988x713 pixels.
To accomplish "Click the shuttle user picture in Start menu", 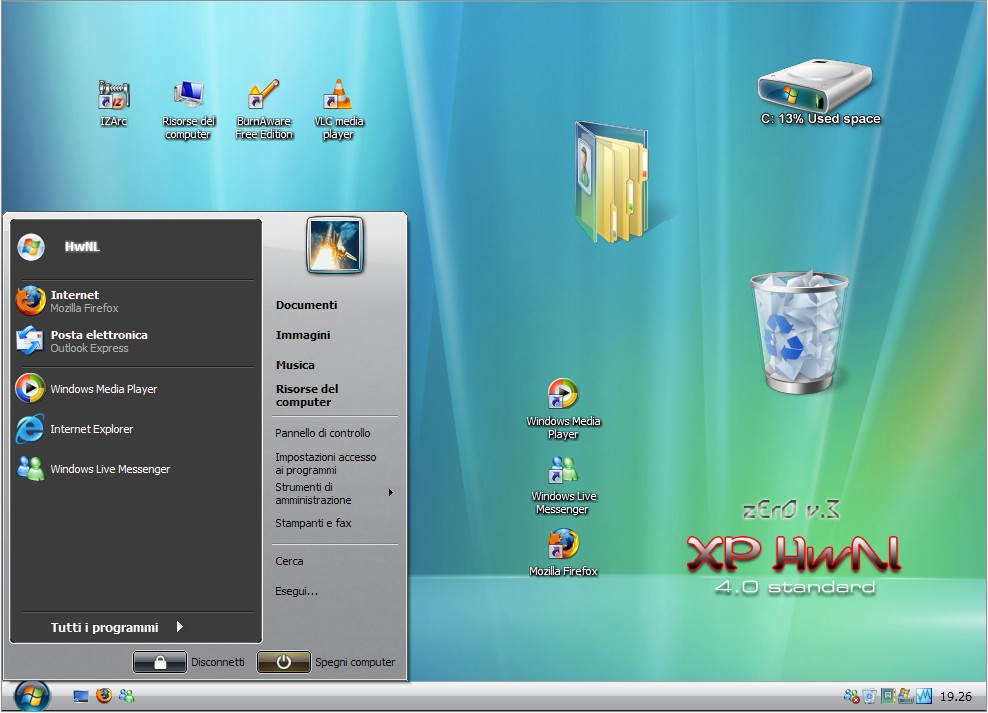I will tap(335, 245).
